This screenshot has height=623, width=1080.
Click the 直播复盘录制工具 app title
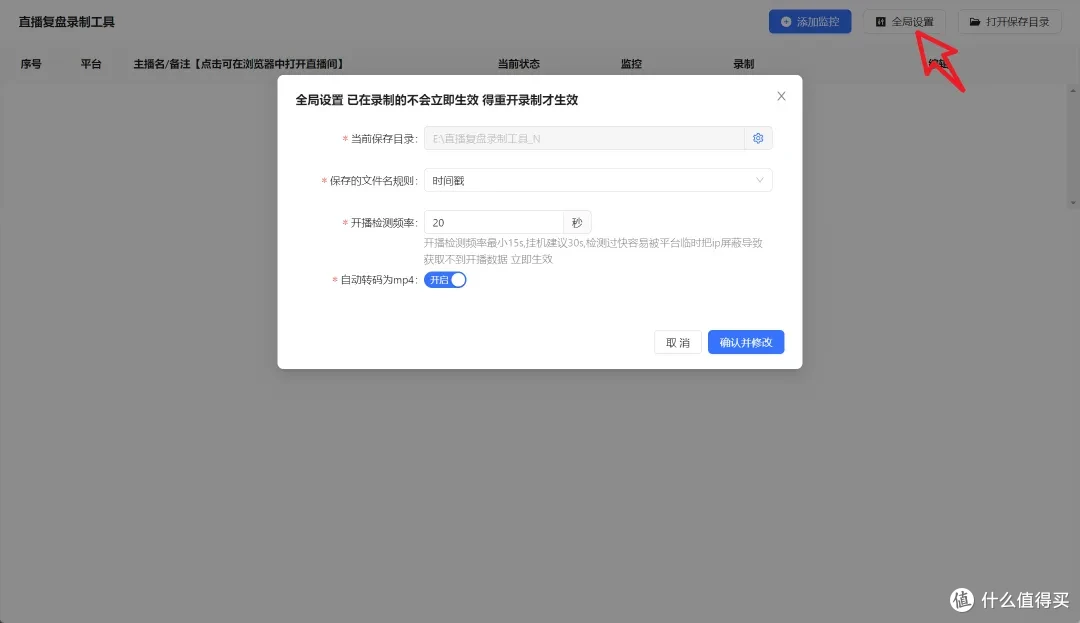pos(67,22)
